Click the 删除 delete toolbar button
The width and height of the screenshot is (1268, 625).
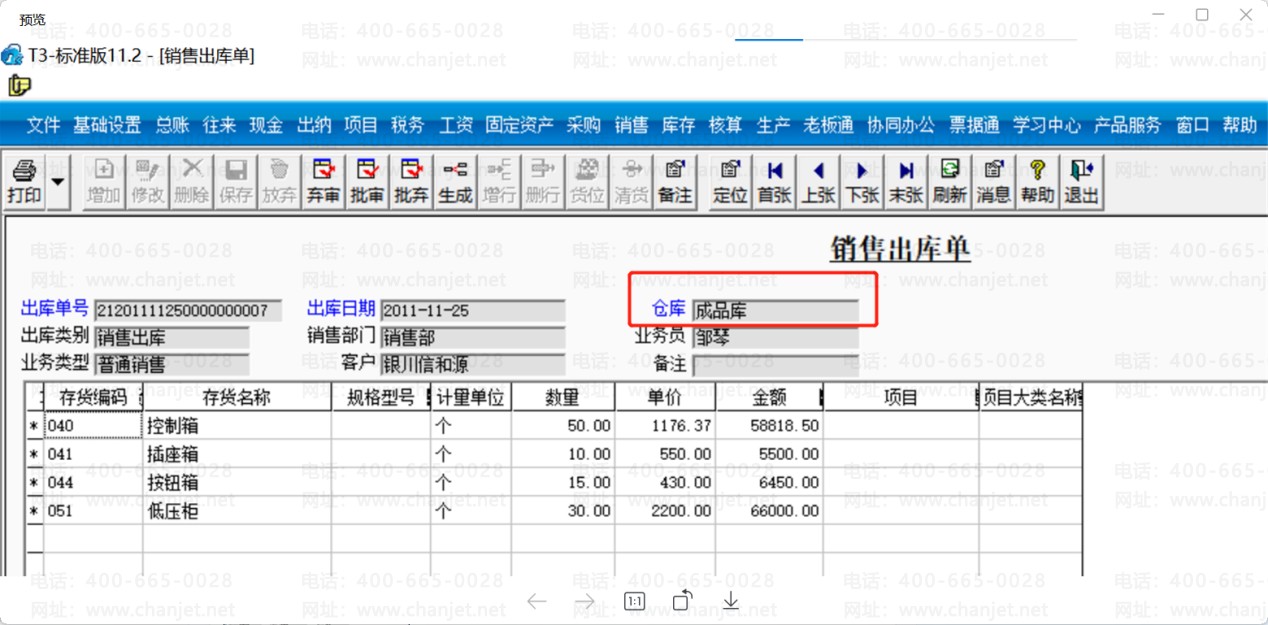pos(192,182)
